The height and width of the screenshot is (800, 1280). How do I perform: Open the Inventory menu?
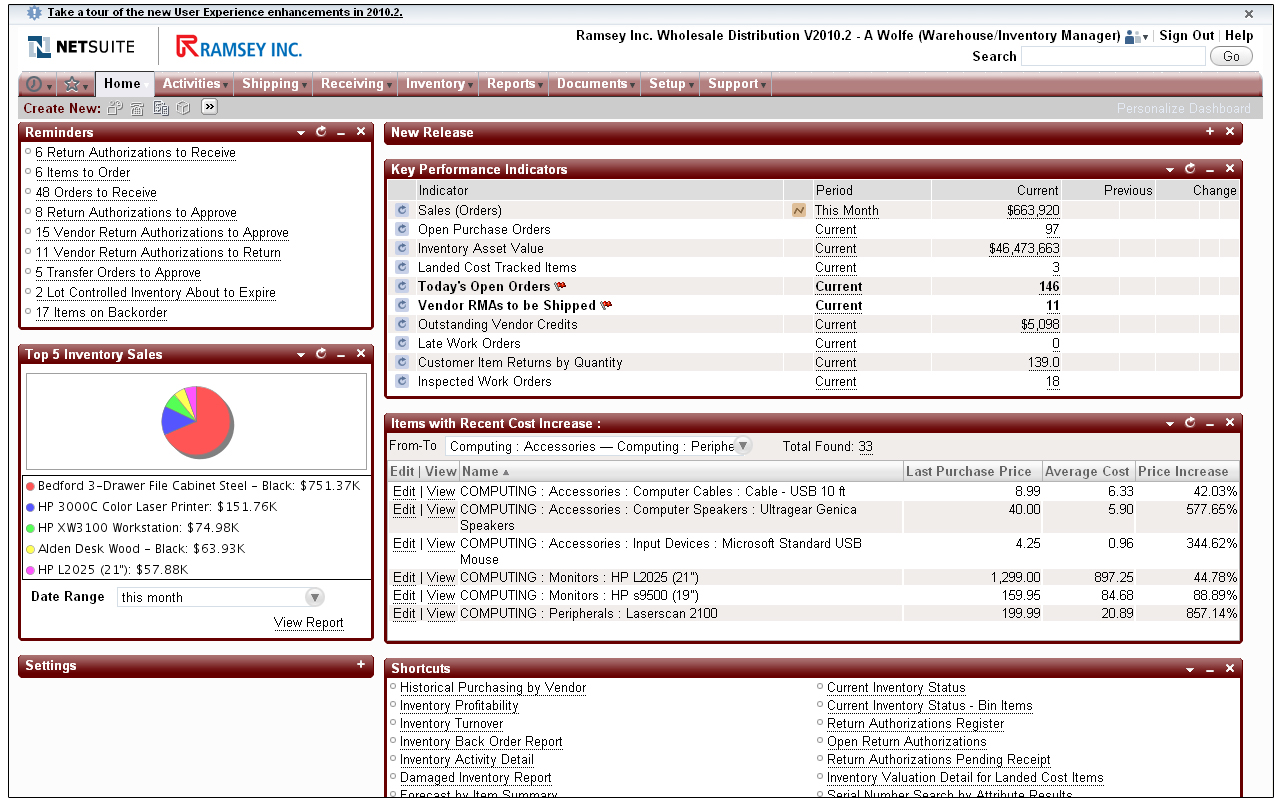point(435,84)
